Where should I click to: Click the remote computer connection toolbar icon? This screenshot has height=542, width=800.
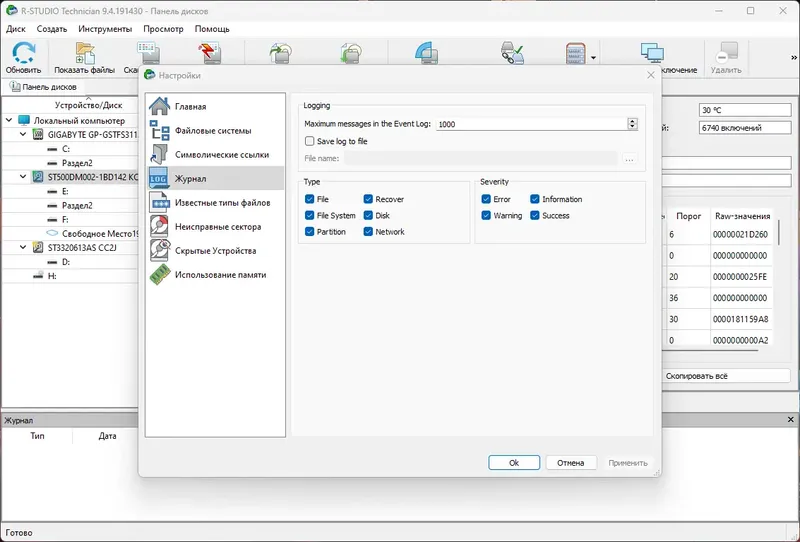pyautogui.click(x=652, y=53)
